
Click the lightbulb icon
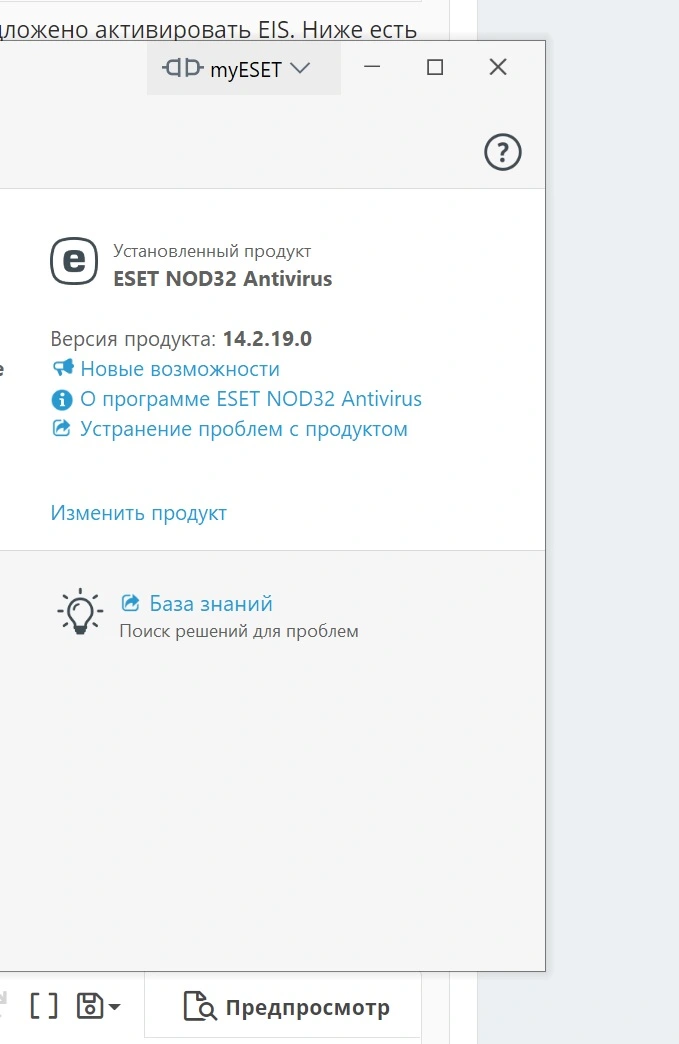point(80,611)
